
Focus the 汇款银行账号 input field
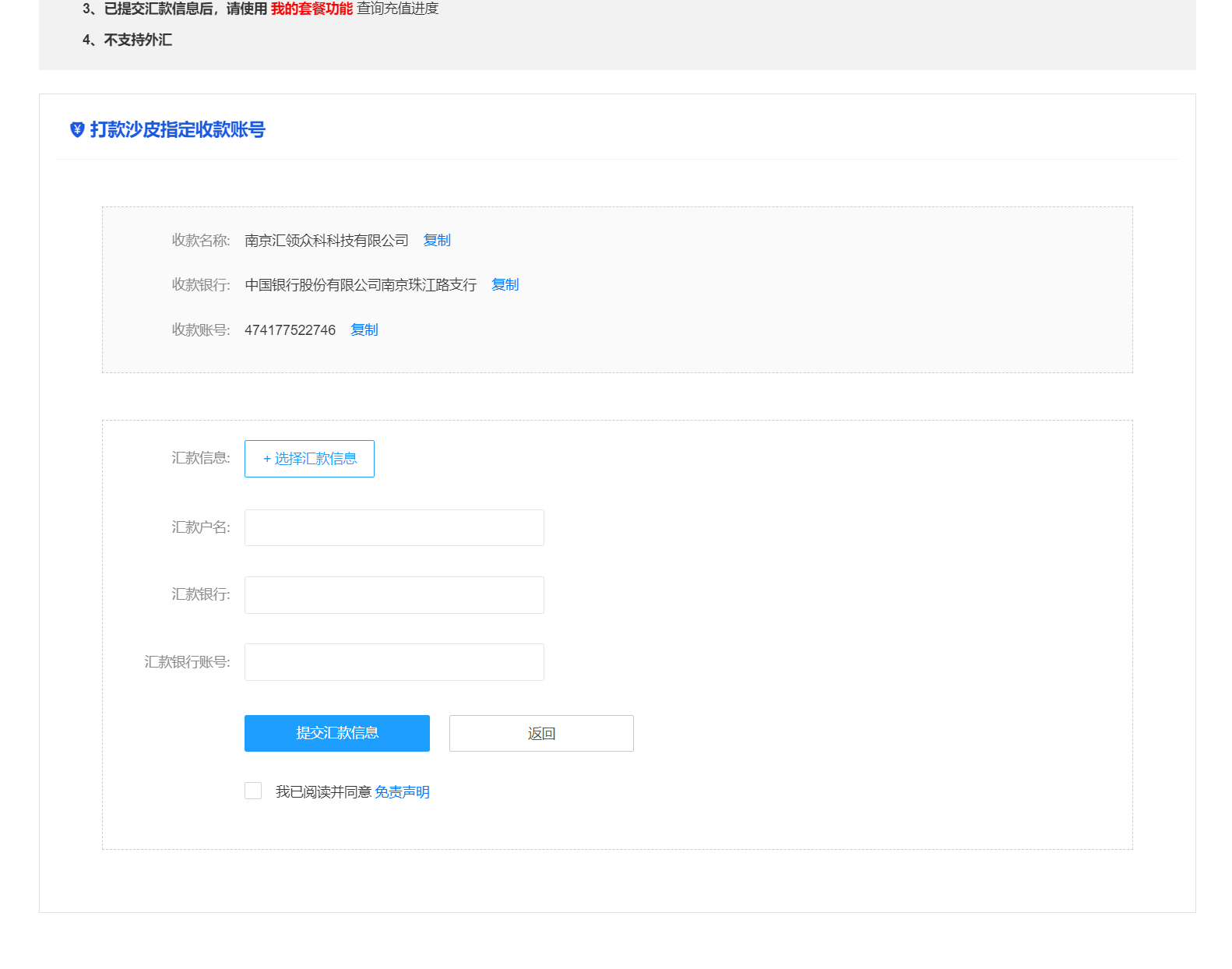click(394, 662)
